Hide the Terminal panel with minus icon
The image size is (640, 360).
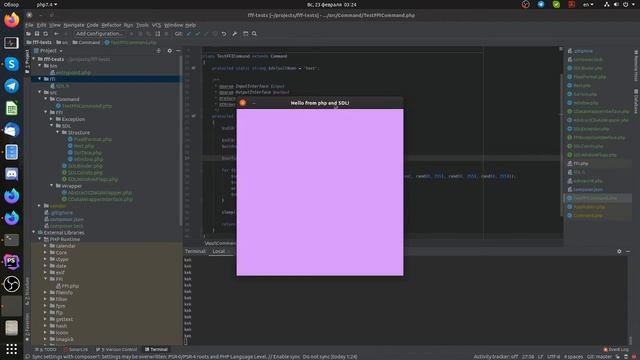coord(628,251)
